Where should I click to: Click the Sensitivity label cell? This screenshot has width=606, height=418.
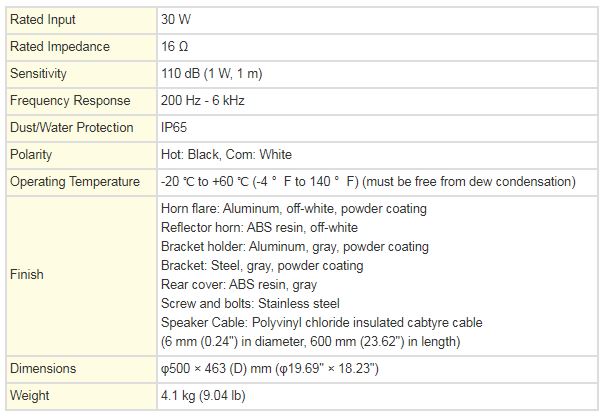click(x=38, y=73)
